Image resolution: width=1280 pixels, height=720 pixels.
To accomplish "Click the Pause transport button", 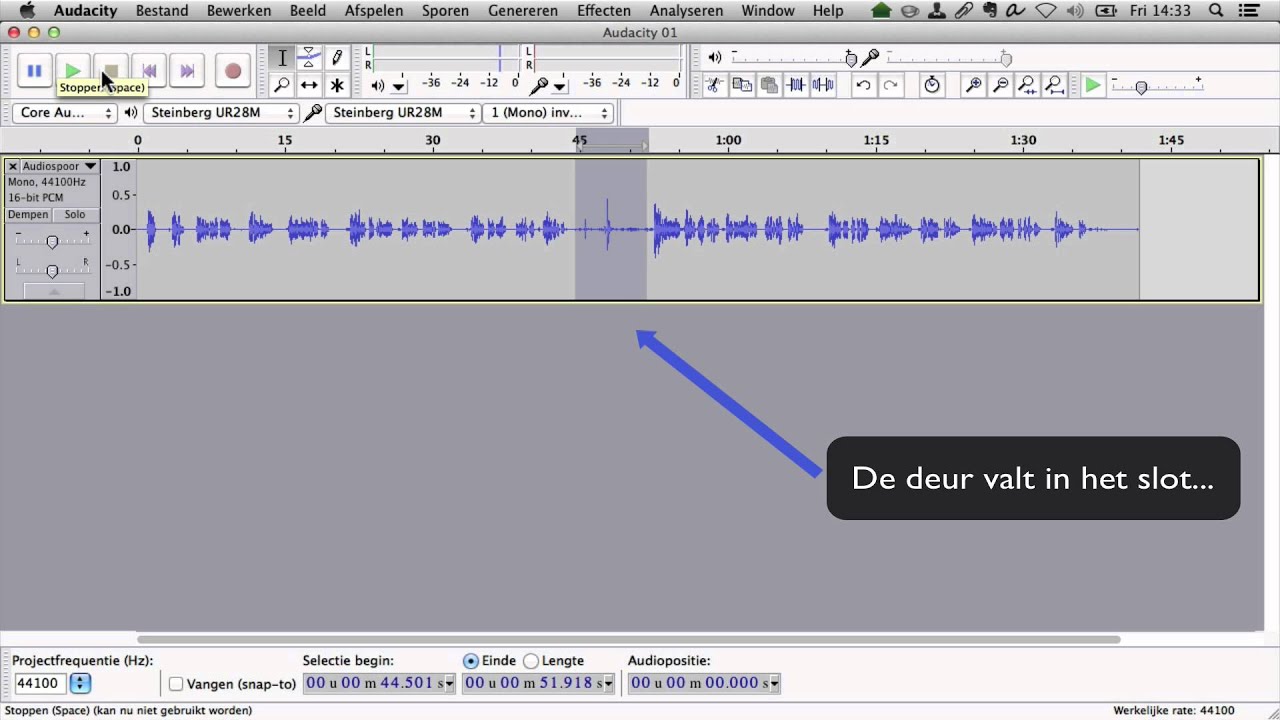I will coord(34,71).
